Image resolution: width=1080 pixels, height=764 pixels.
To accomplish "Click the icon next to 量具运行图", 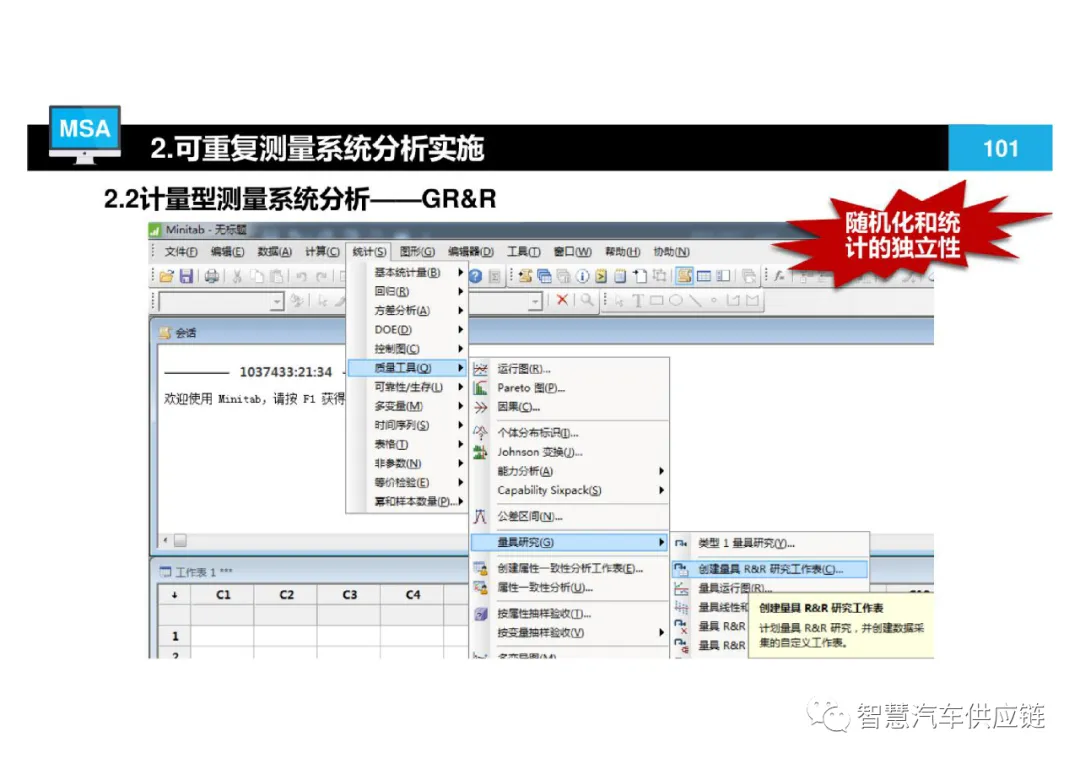I will click(681, 588).
